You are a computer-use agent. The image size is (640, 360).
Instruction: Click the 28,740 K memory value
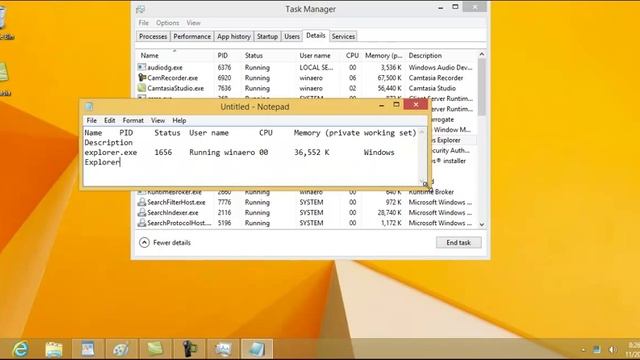click(x=390, y=213)
